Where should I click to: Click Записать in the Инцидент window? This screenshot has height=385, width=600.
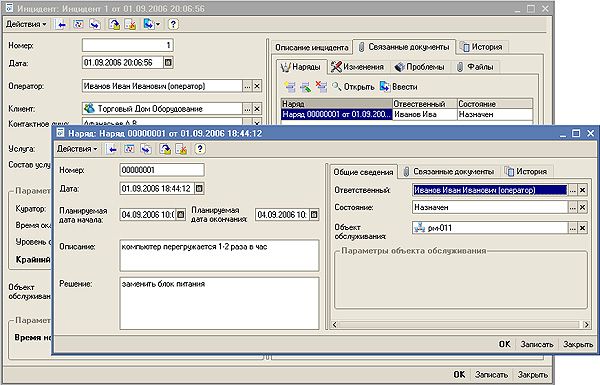(x=491, y=374)
